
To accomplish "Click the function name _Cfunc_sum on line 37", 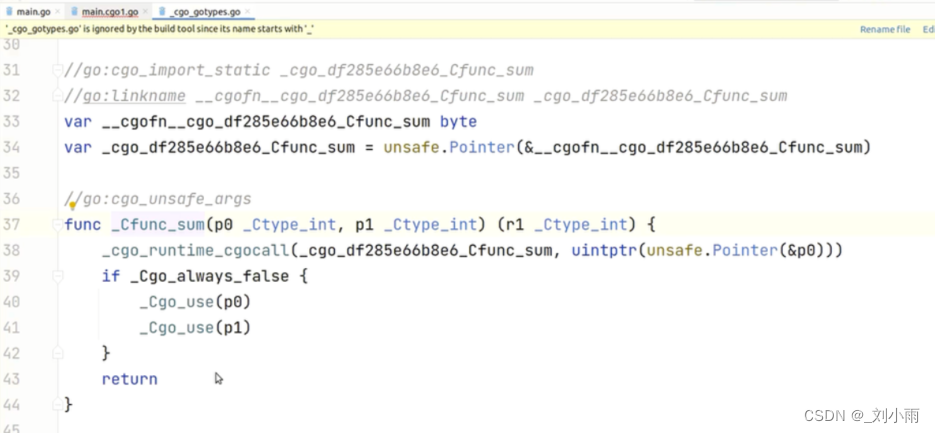I will 157,225.
